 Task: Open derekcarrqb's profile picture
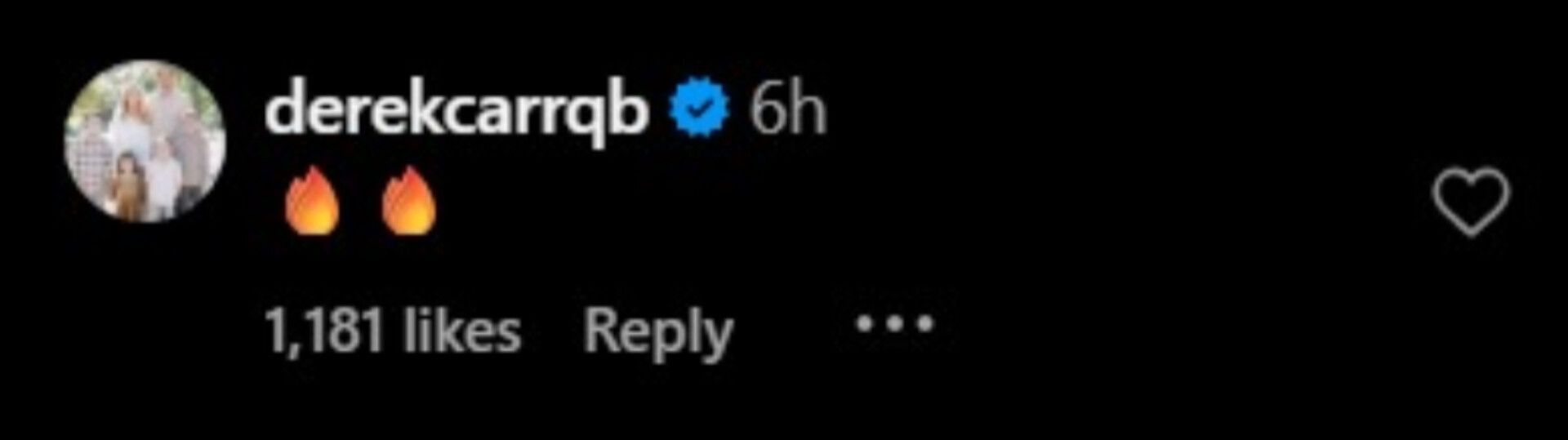145,140
